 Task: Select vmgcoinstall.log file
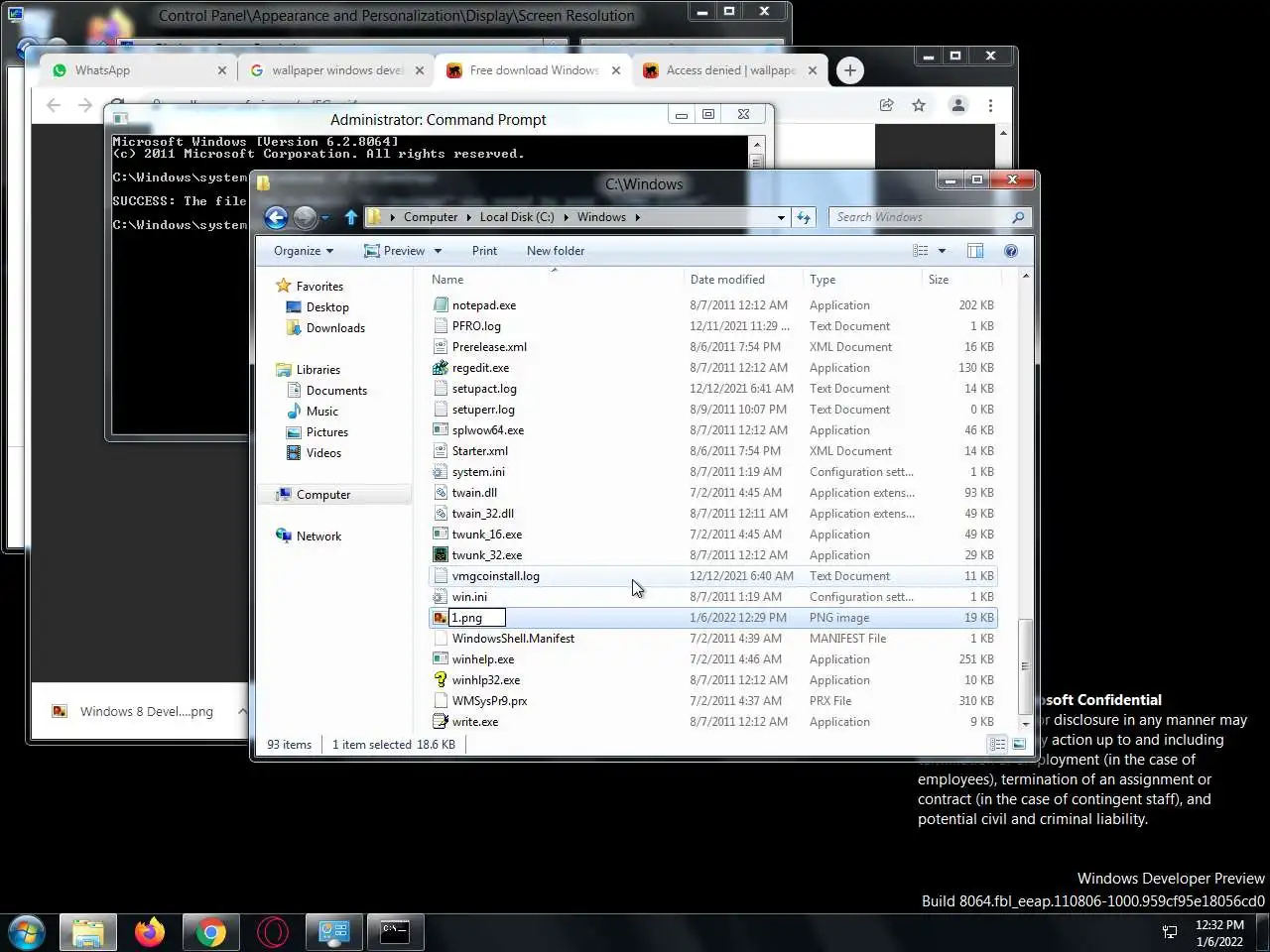495,576
